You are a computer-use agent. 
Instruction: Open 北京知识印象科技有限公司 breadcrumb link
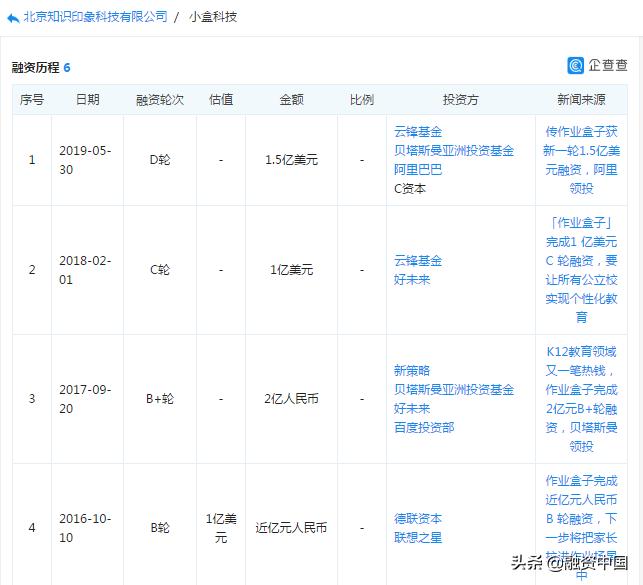click(x=96, y=17)
